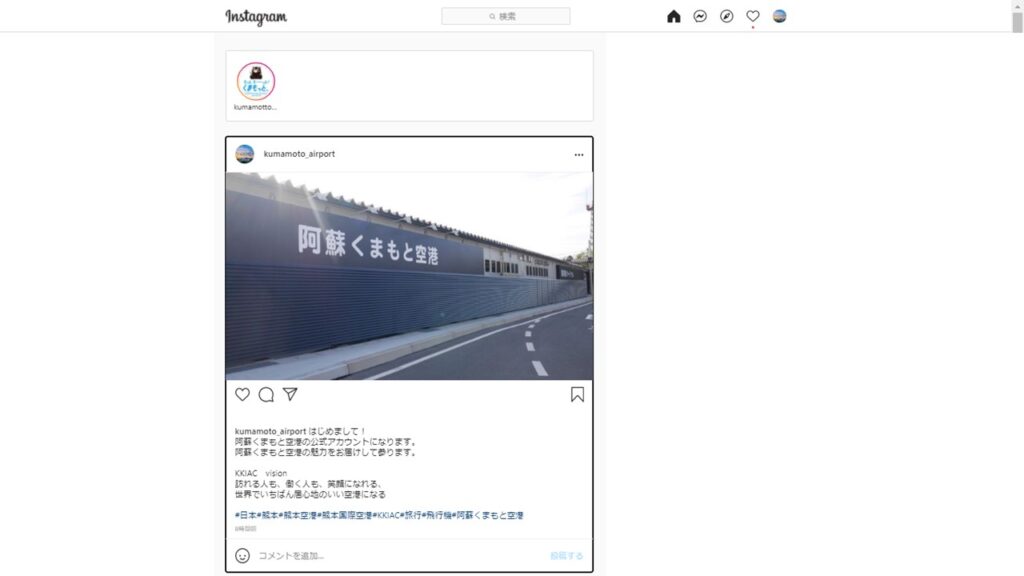The image size is (1024, 576).
Task: Open Messenger direct messages icon
Action: coord(700,16)
